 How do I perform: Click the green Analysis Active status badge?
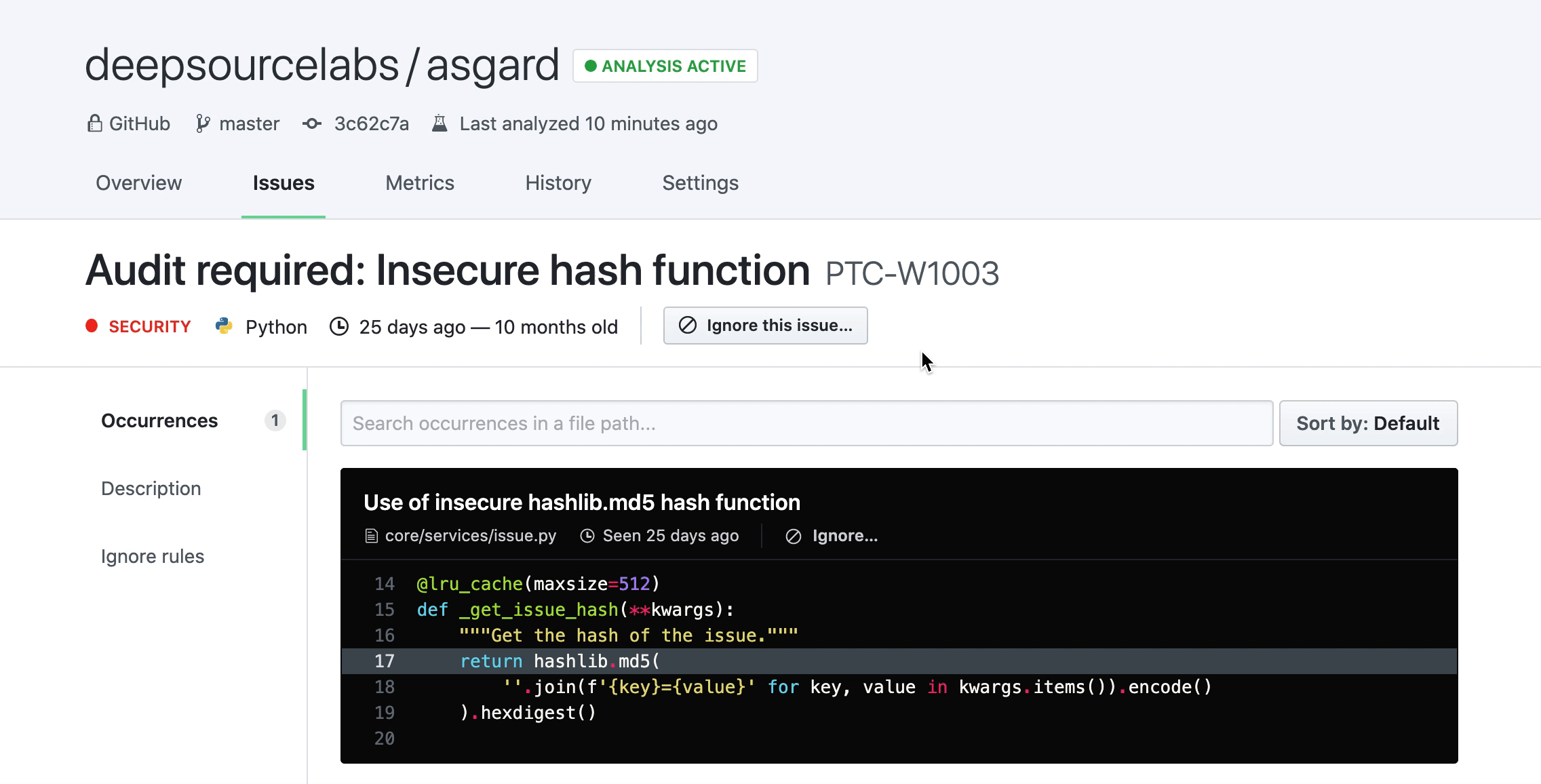click(x=665, y=66)
